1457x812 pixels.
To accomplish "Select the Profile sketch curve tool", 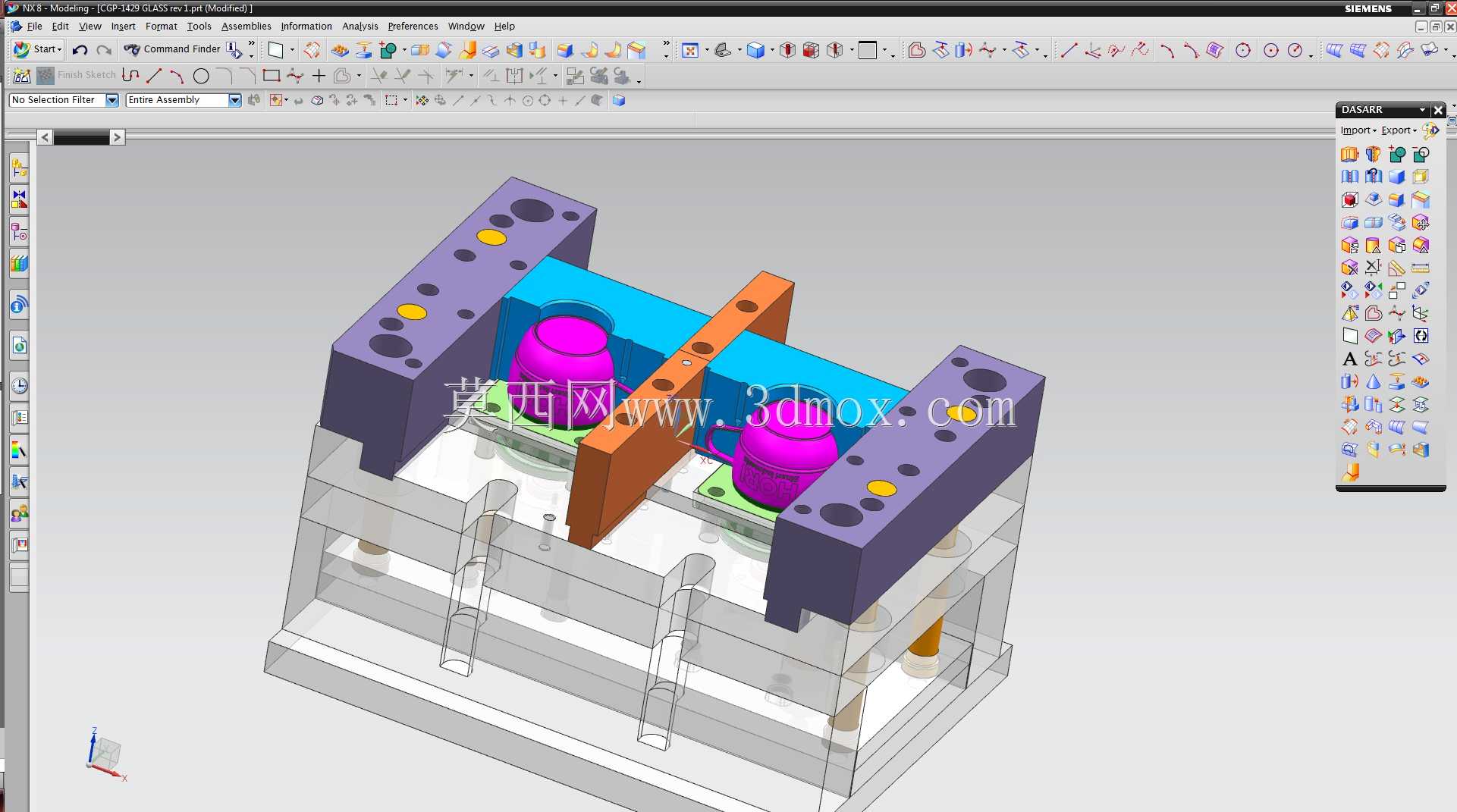I will (130, 76).
